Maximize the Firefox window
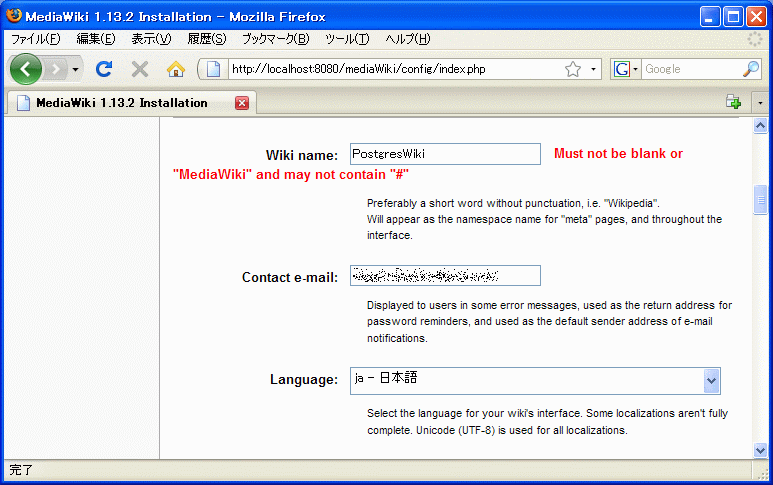The width and height of the screenshot is (773, 485). tap(733, 17)
